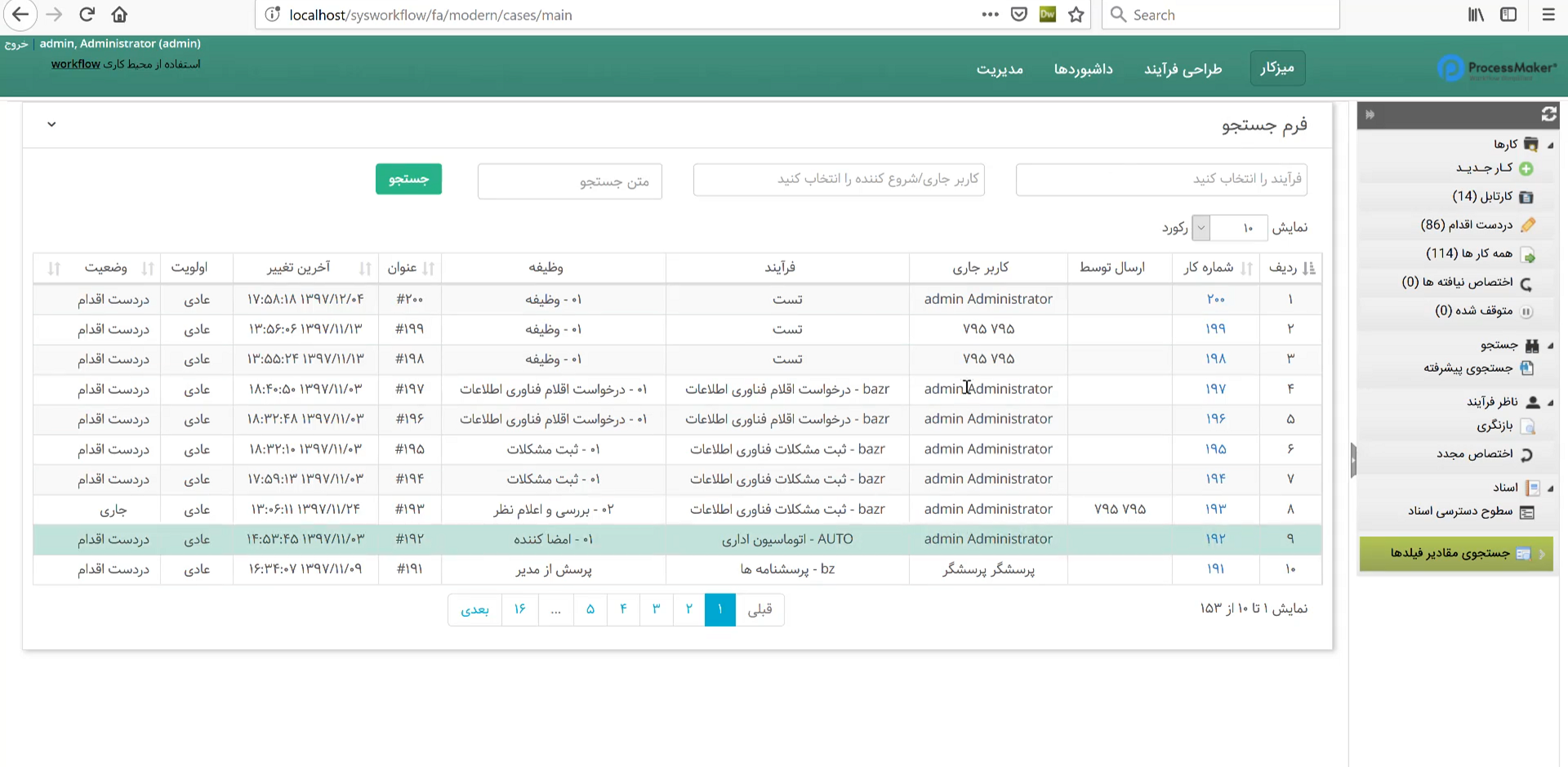Viewport: 1568px width, 767px height.
Task: Collapse the جستجو tree section
Action: click(x=1550, y=346)
